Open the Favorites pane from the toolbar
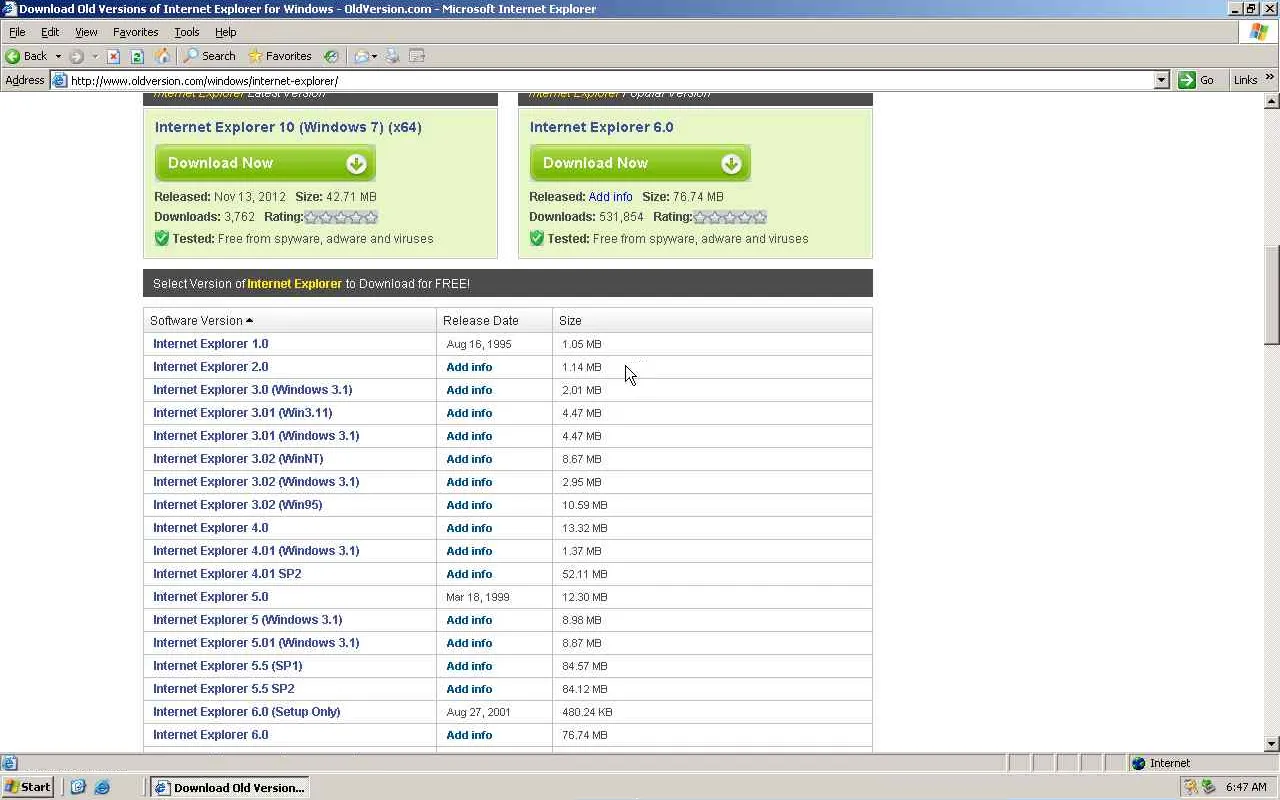 click(x=280, y=56)
